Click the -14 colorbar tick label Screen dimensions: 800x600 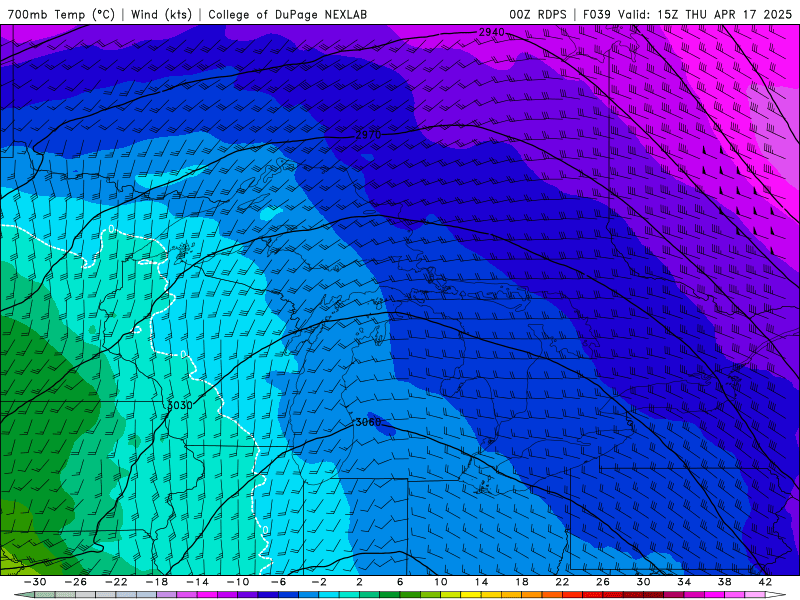[x=197, y=582]
